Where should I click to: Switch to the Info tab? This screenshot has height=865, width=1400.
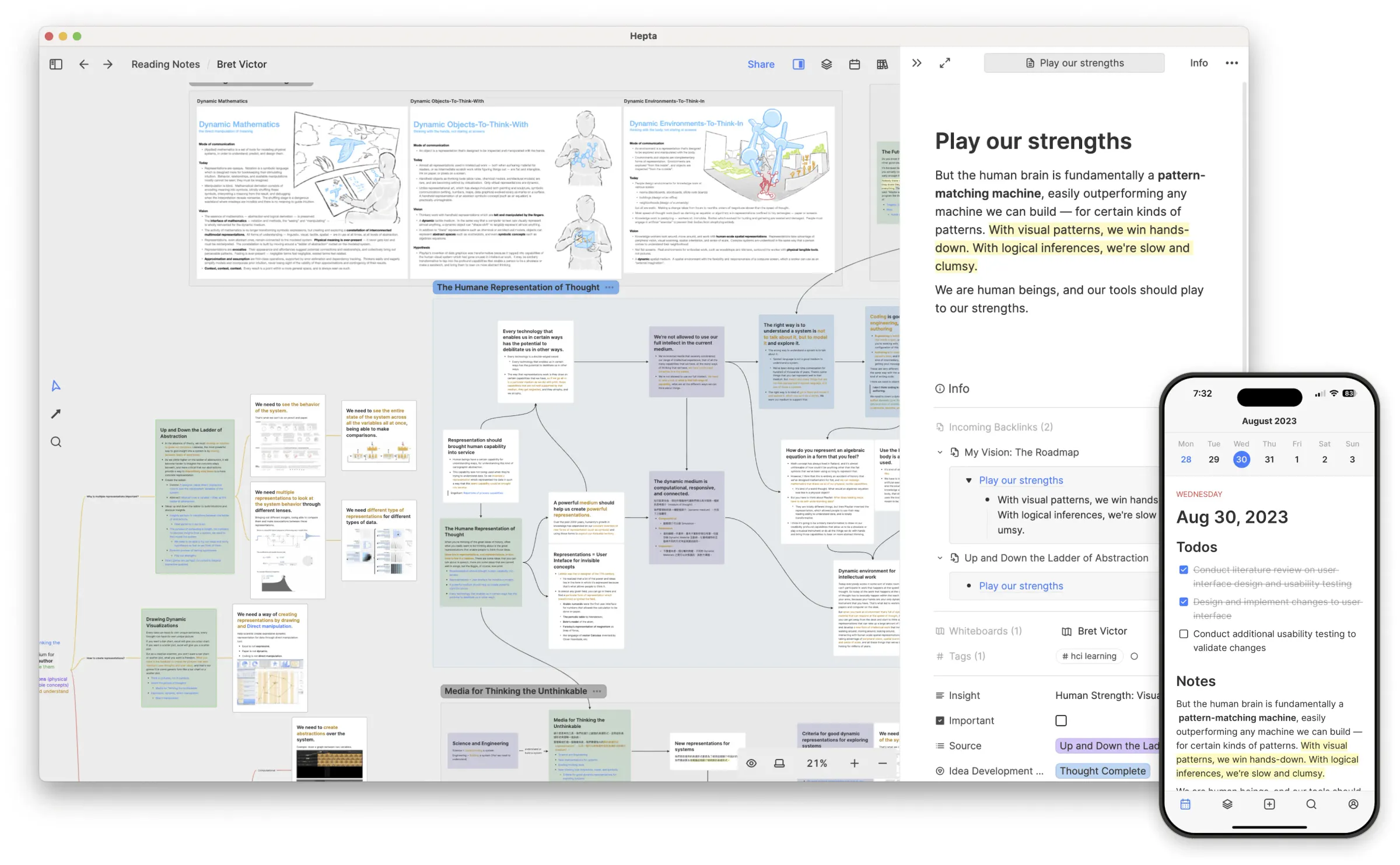coord(1199,63)
